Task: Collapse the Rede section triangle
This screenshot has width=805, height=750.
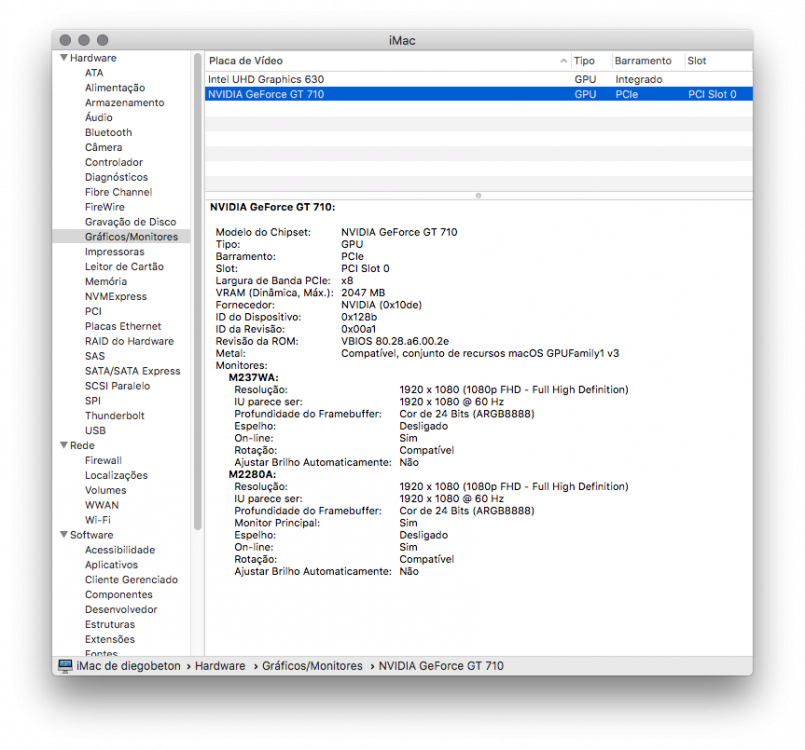Action: (x=64, y=445)
